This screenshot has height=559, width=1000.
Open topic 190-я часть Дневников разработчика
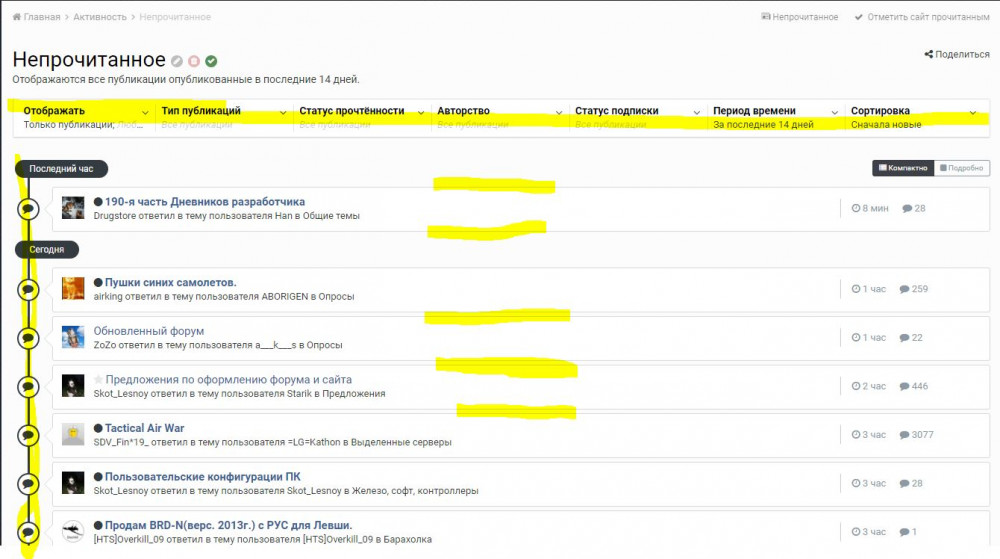click(205, 201)
